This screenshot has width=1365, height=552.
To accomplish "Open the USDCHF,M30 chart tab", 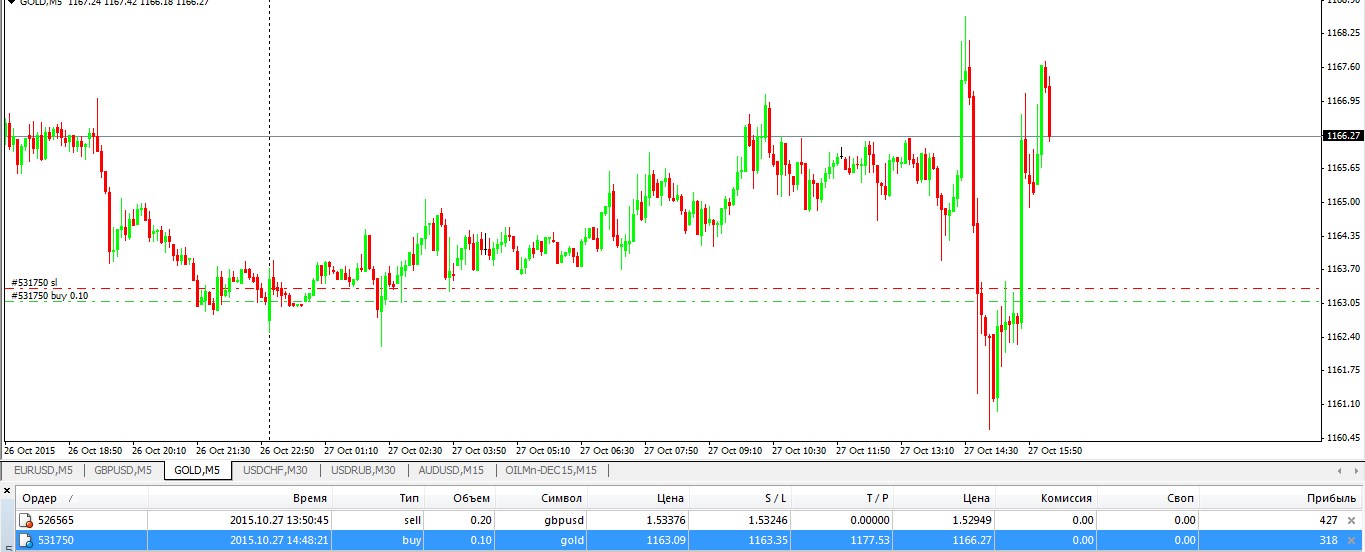I will [275, 470].
